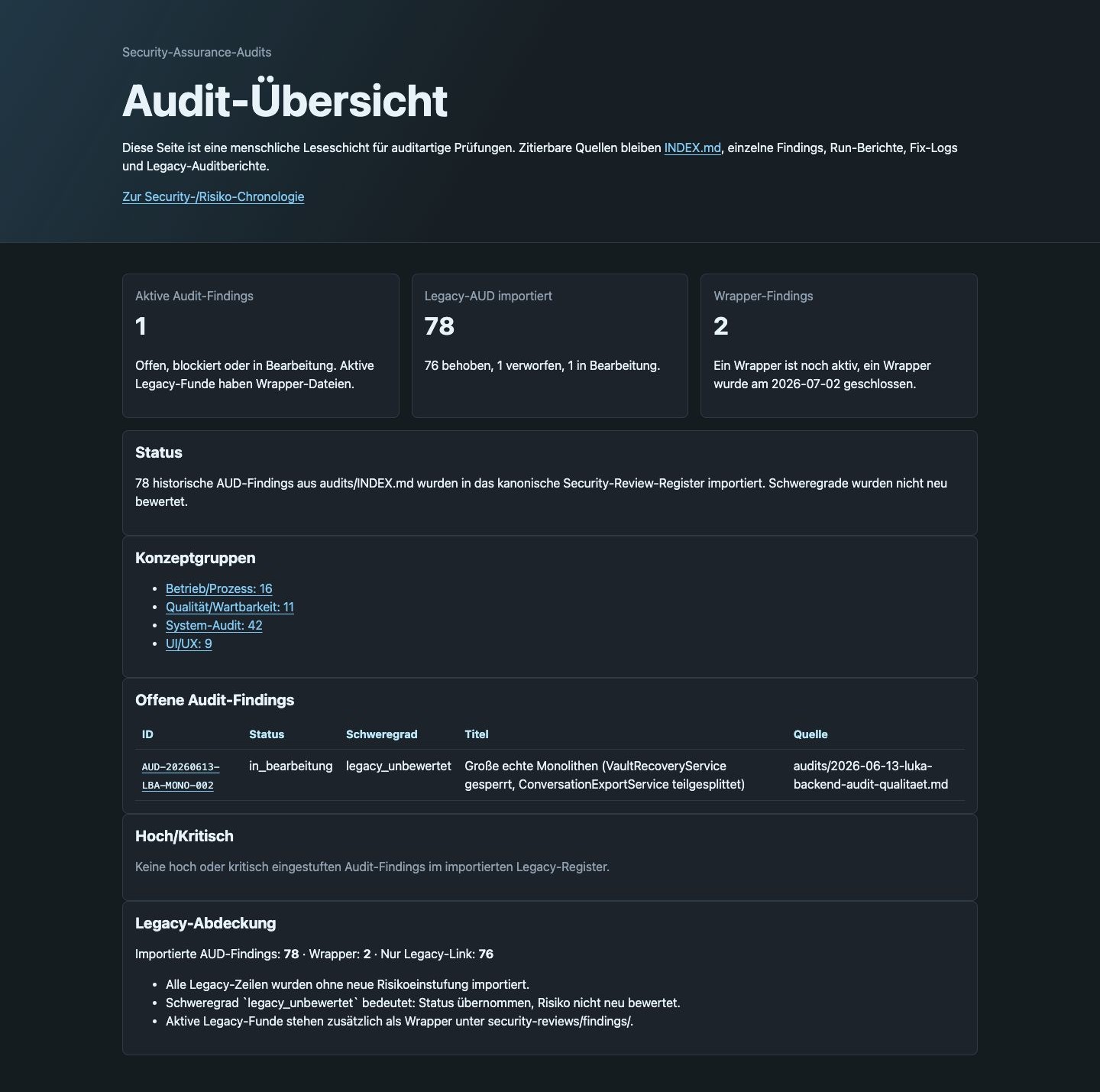Screen dimensions: 1100x1092
Task: Click the ID column header
Action: point(147,734)
